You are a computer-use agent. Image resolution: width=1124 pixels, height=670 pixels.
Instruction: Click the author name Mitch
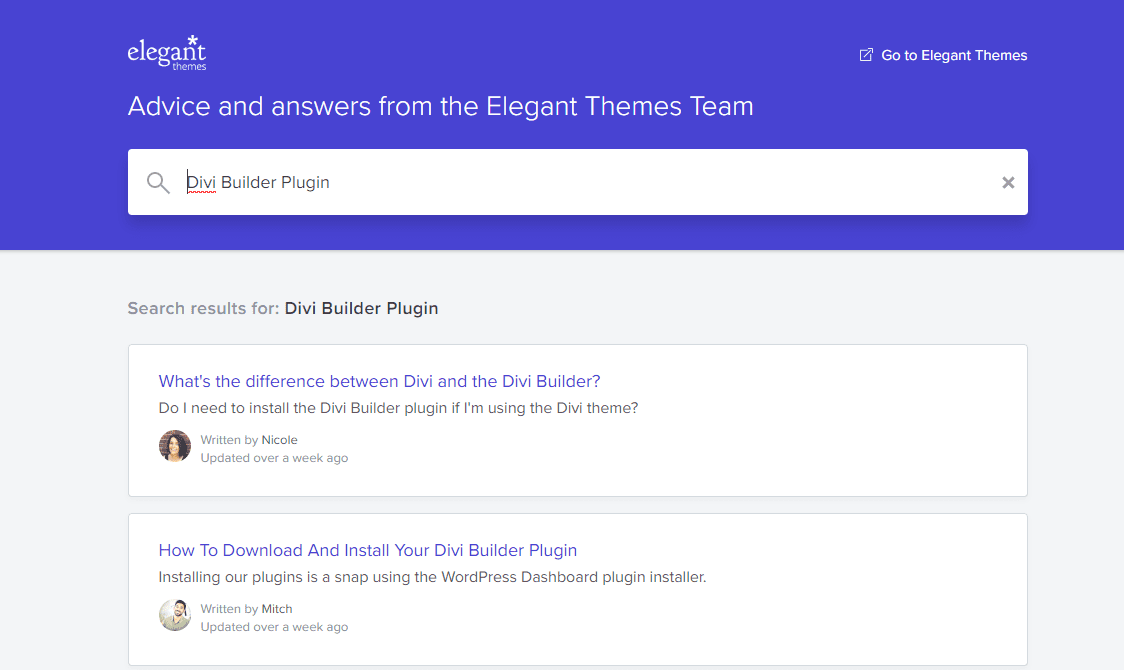[277, 608]
